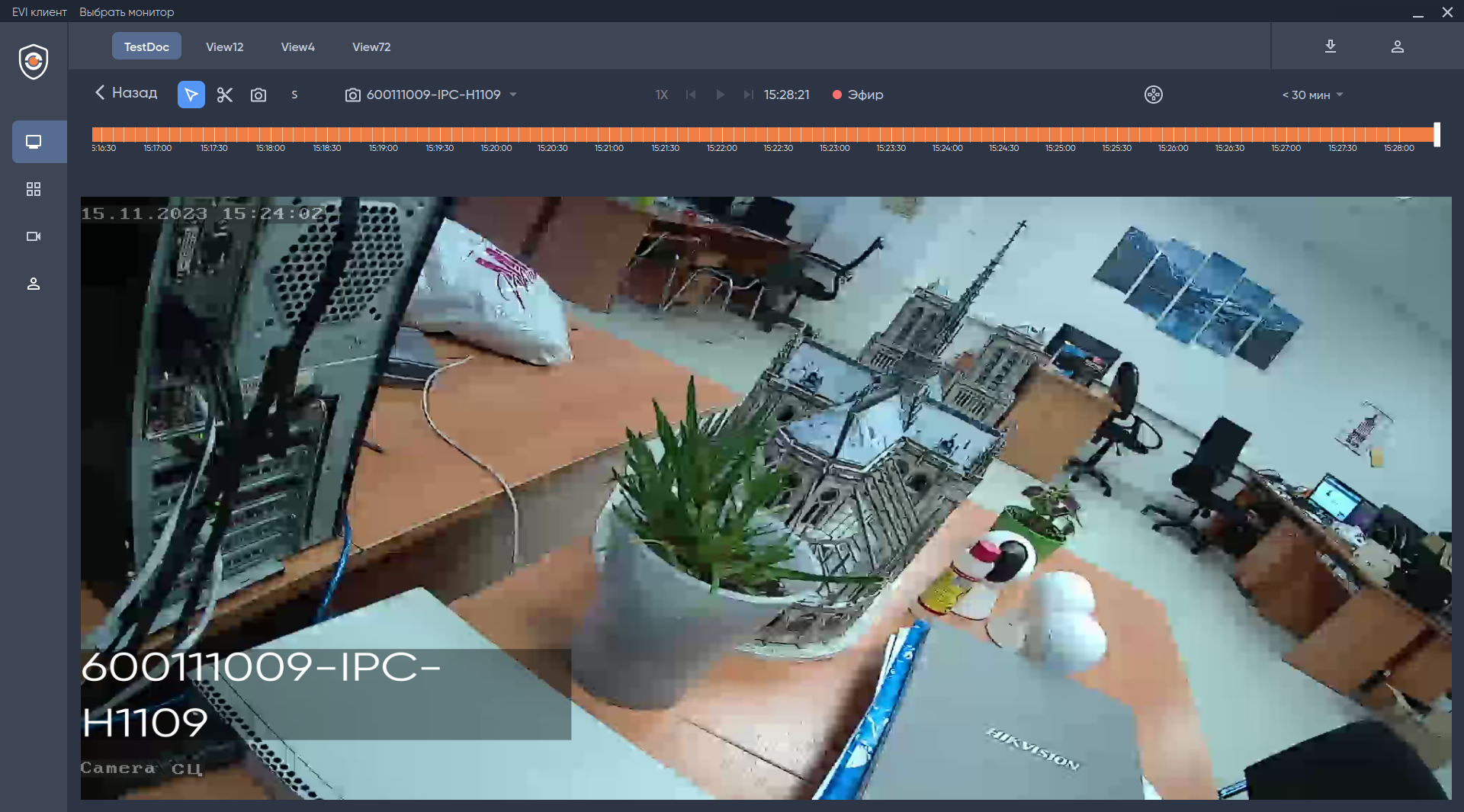
Task: Select the pointer cursor tool
Action: (191, 95)
